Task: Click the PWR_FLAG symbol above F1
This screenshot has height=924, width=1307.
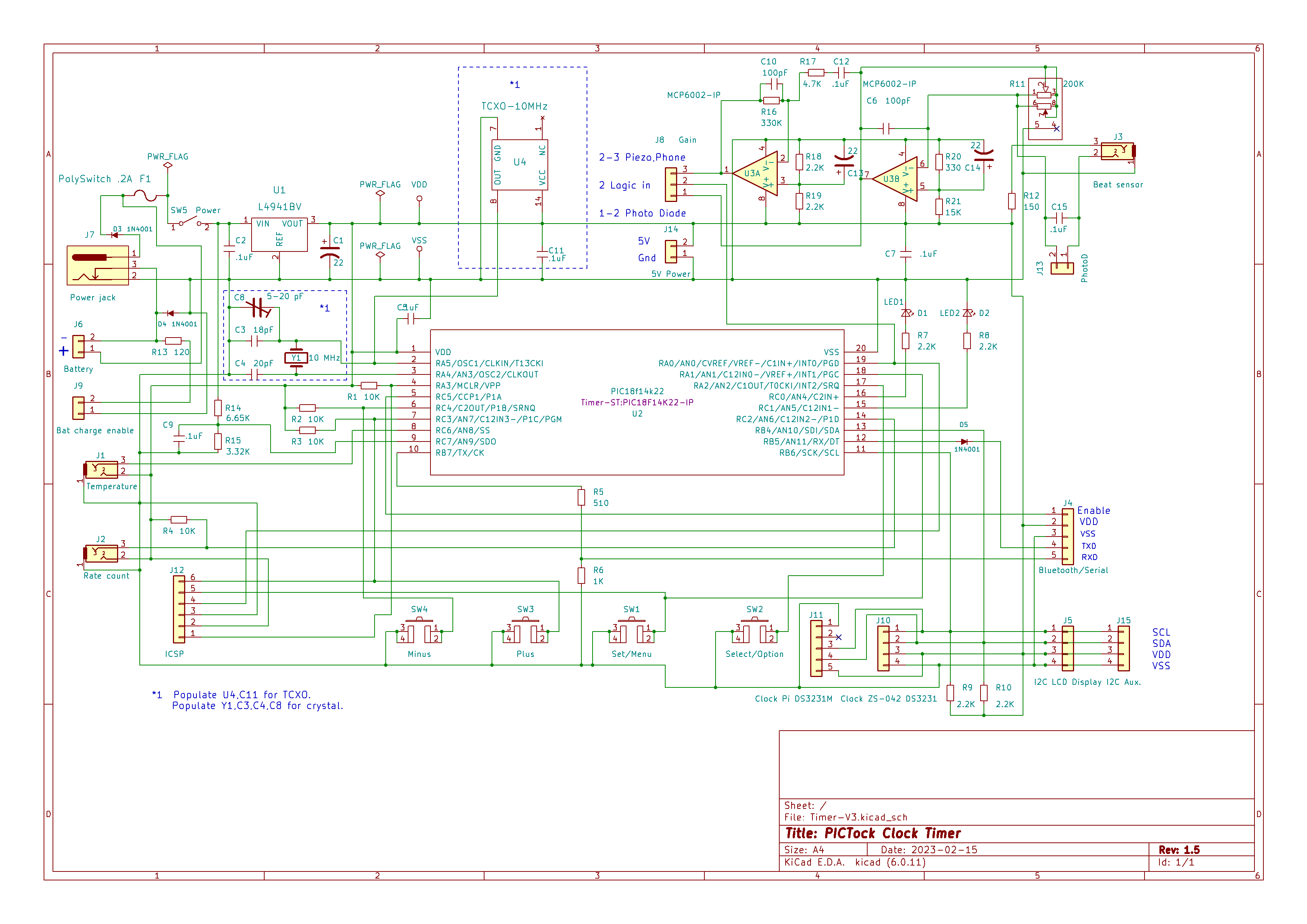Action: (168, 165)
